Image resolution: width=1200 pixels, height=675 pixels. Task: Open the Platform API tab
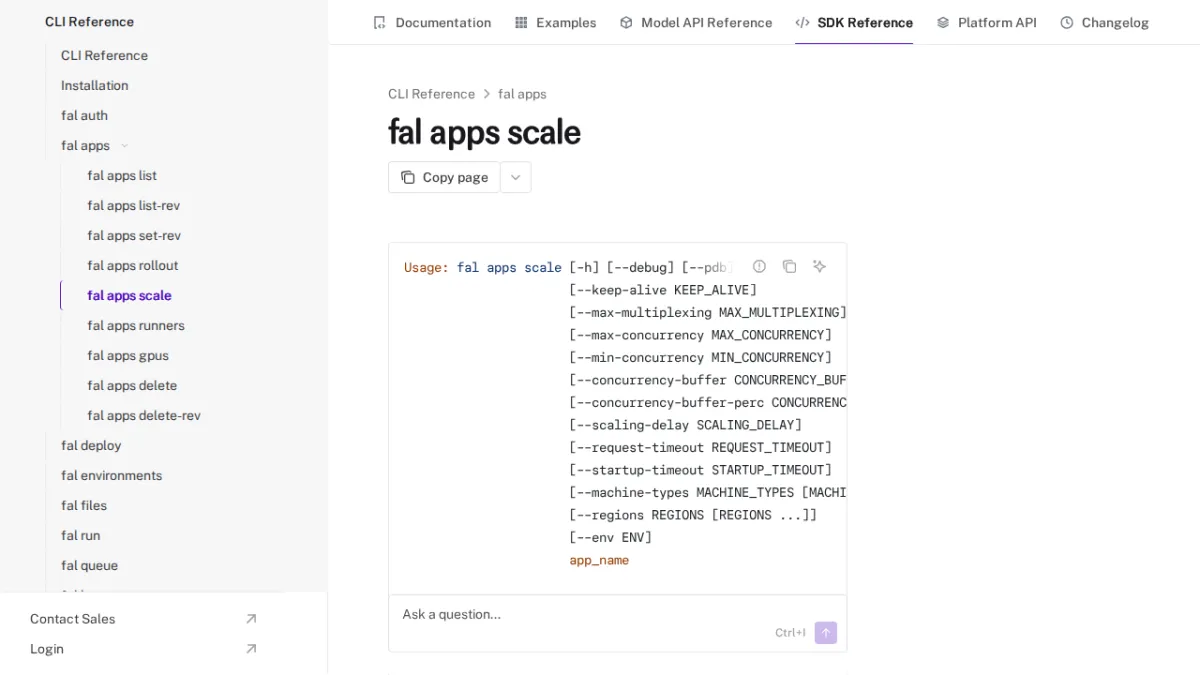(x=986, y=22)
